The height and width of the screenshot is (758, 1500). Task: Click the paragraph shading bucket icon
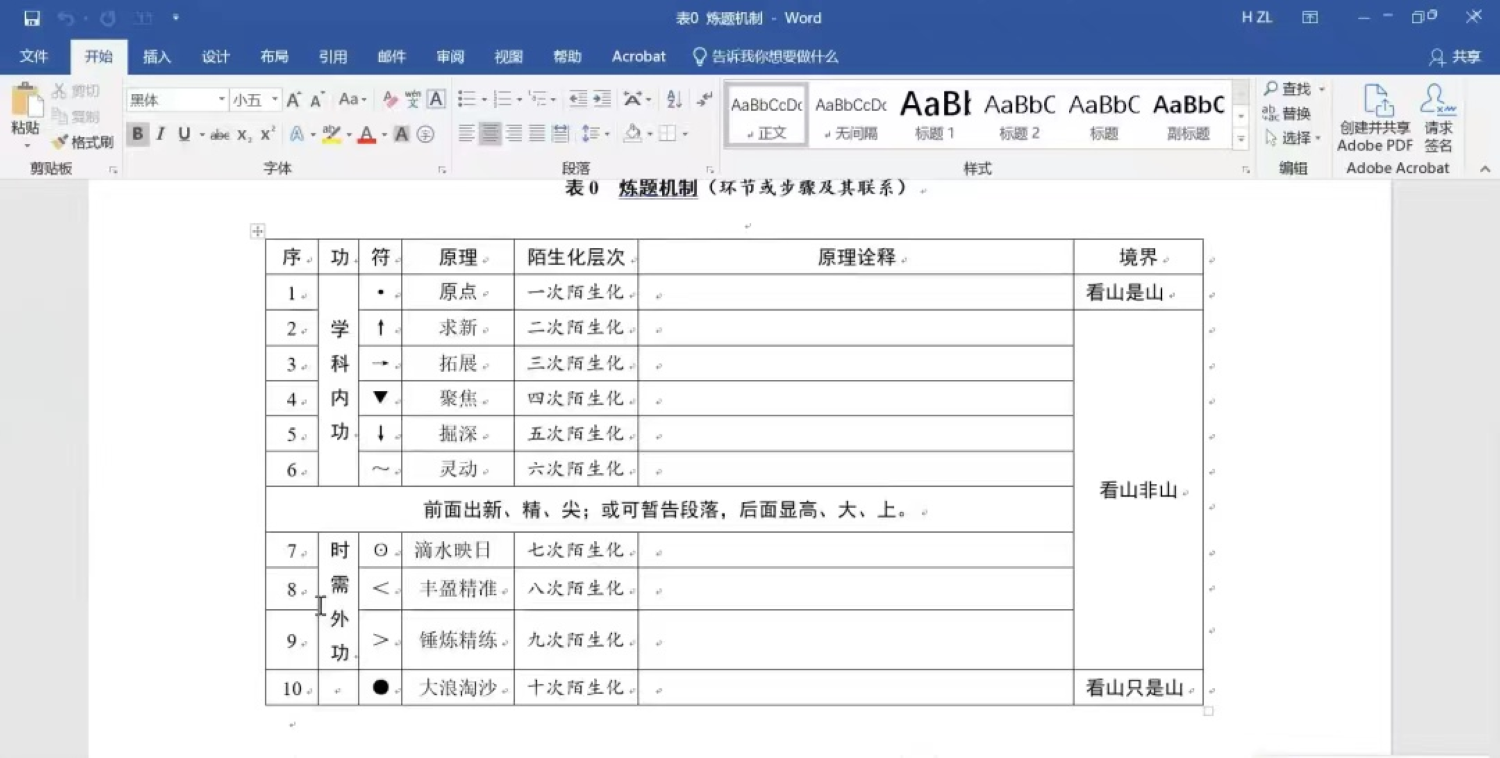tap(632, 133)
